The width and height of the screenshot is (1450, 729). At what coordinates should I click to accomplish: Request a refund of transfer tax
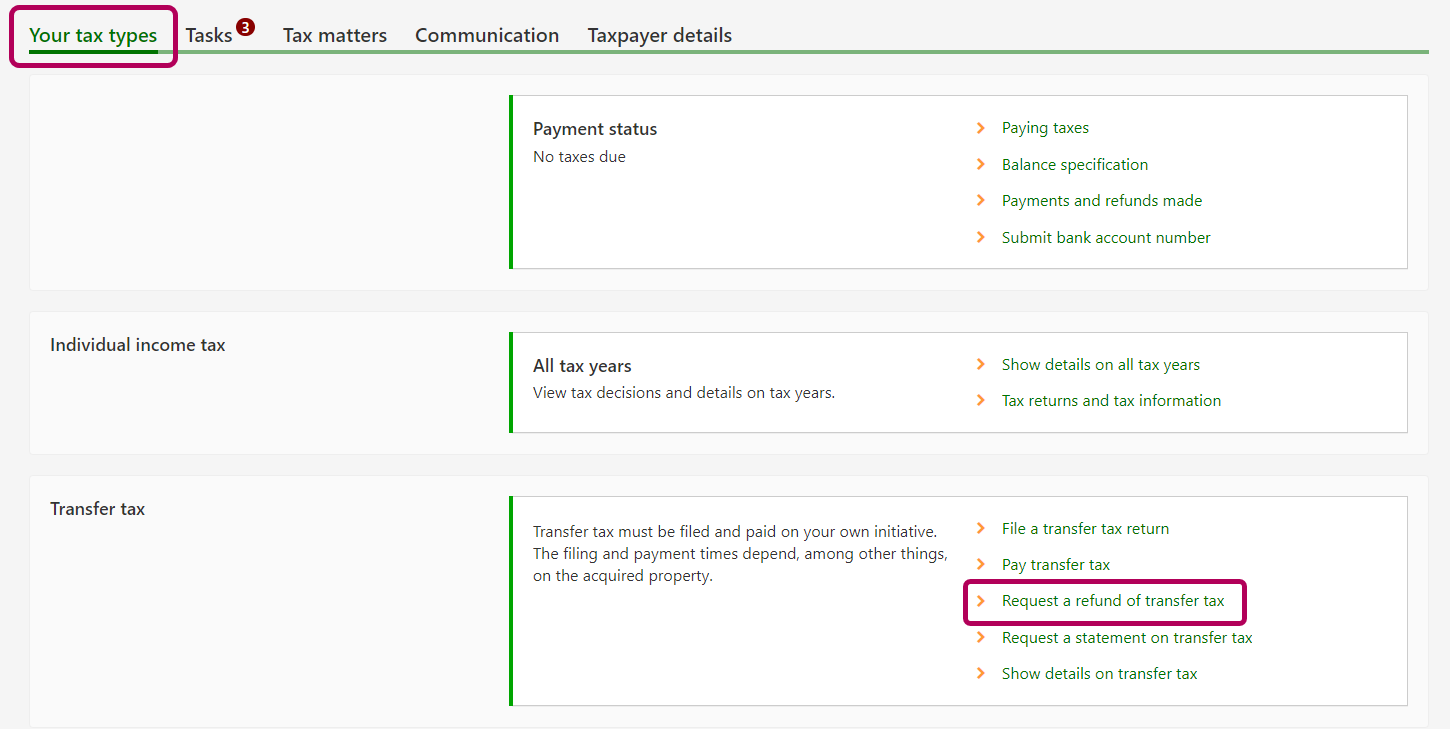coord(1112,601)
